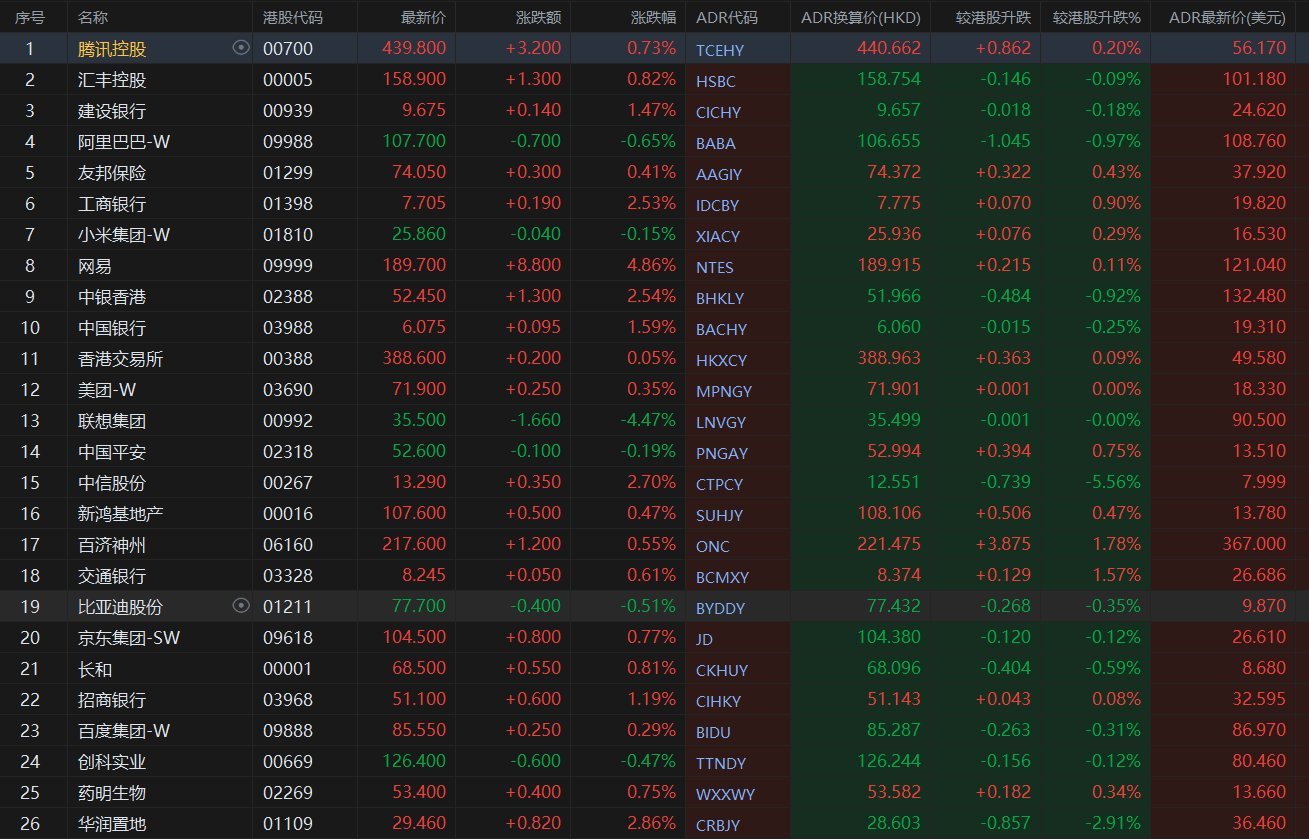The height and width of the screenshot is (839, 1309).
Task: Pick the 交通银行 stock name
Action: [x=112, y=575]
